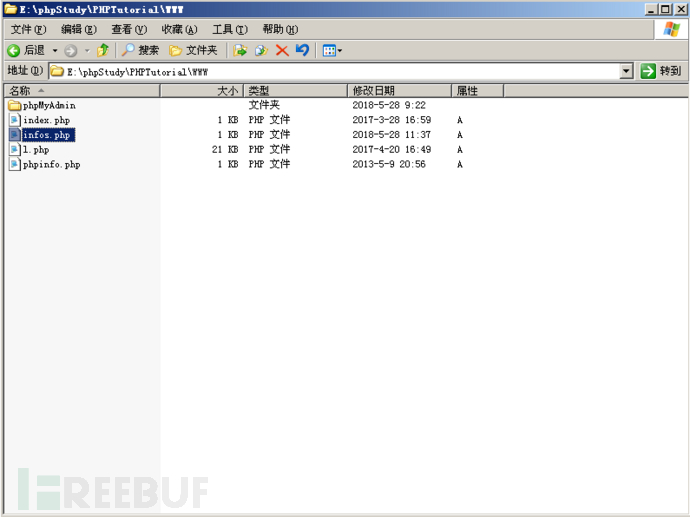This screenshot has width=690, height=517.
Task: Go up one folder level icon
Action: point(103,50)
